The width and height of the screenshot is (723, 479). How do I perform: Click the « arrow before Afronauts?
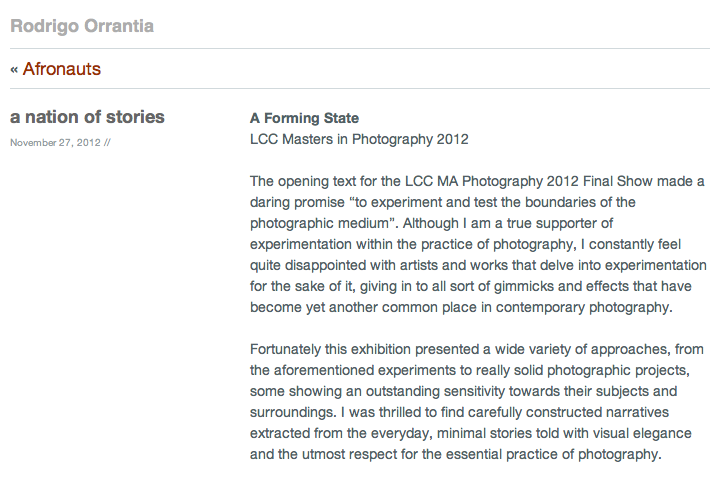pyautogui.click(x=14, y=70)
